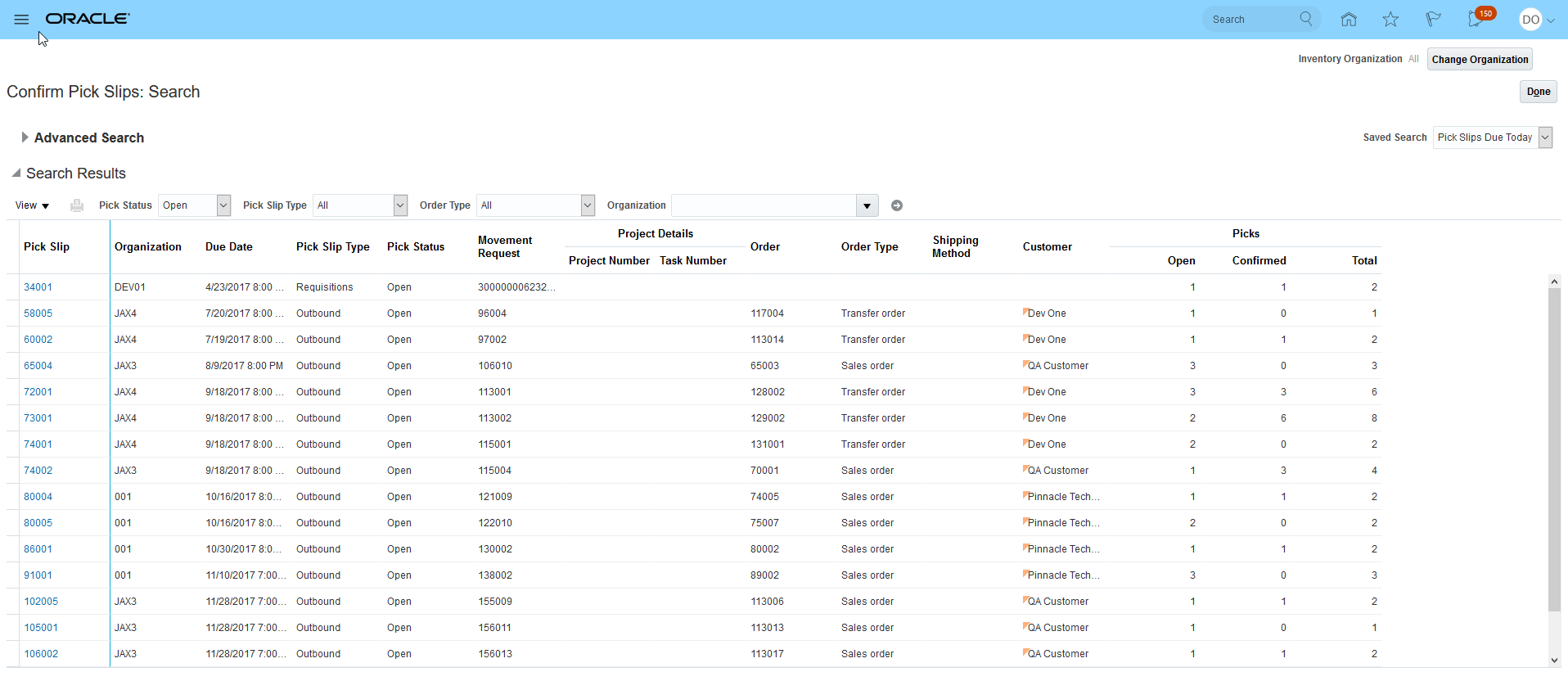The image size is (1568, 681).
Task: Click the Customer column header
Action: (1048, 246)
